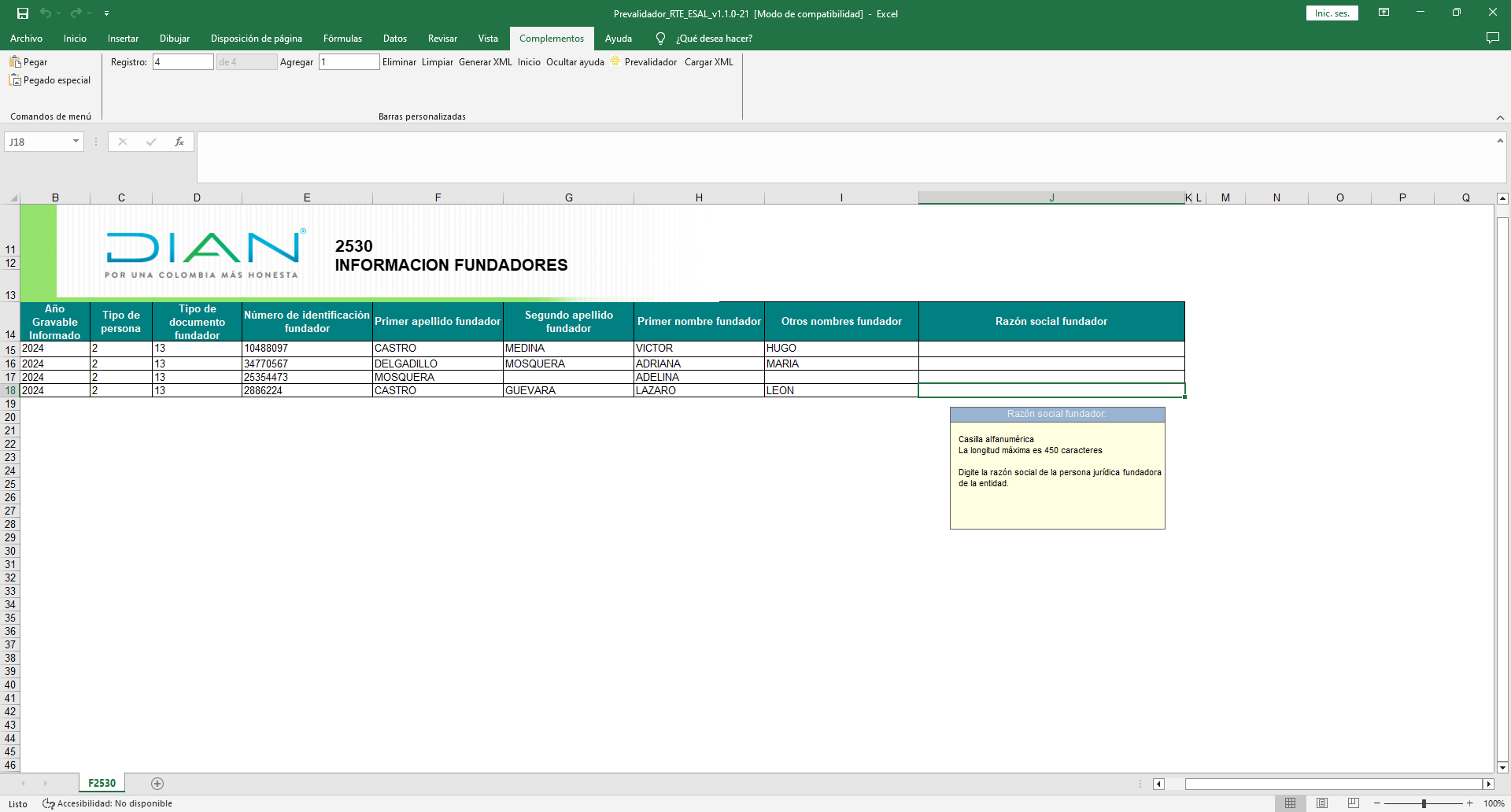This screenshot has height=812, width=1511.
Task: Select the F2530 sheet tab
Action: (x=102, y=783)
